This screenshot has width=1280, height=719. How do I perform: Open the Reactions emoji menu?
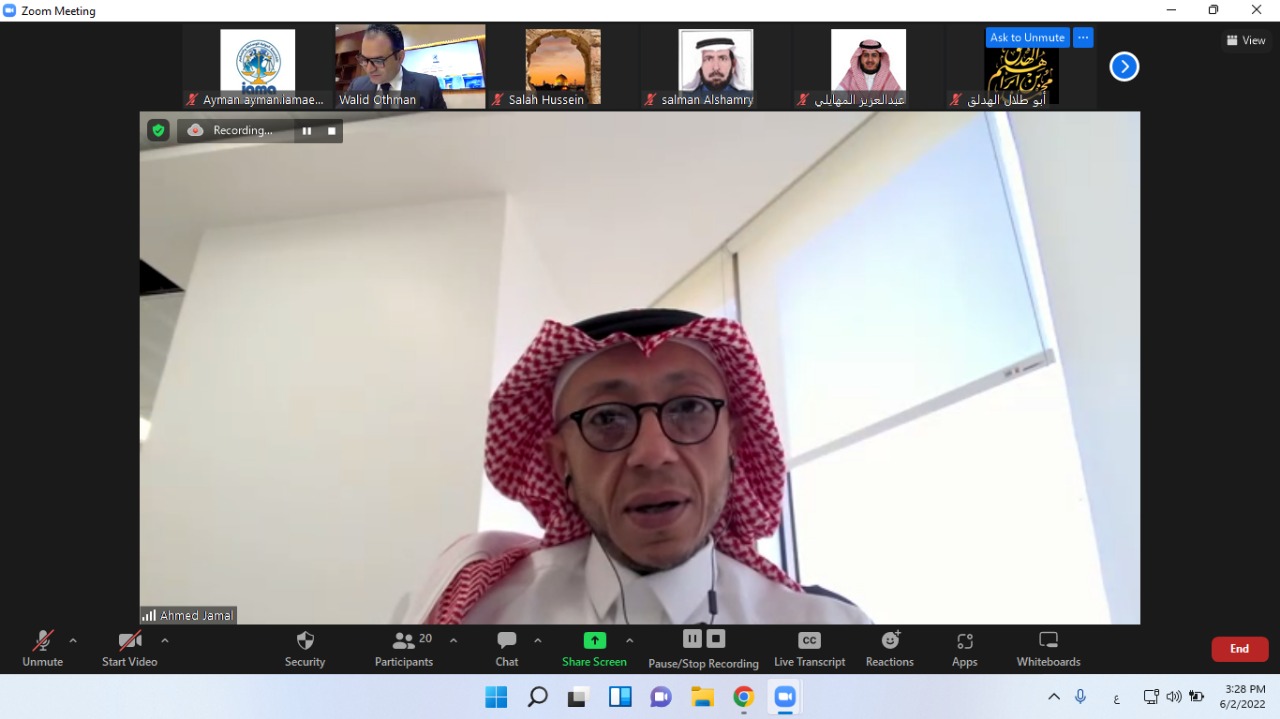[x=889, y=649]
